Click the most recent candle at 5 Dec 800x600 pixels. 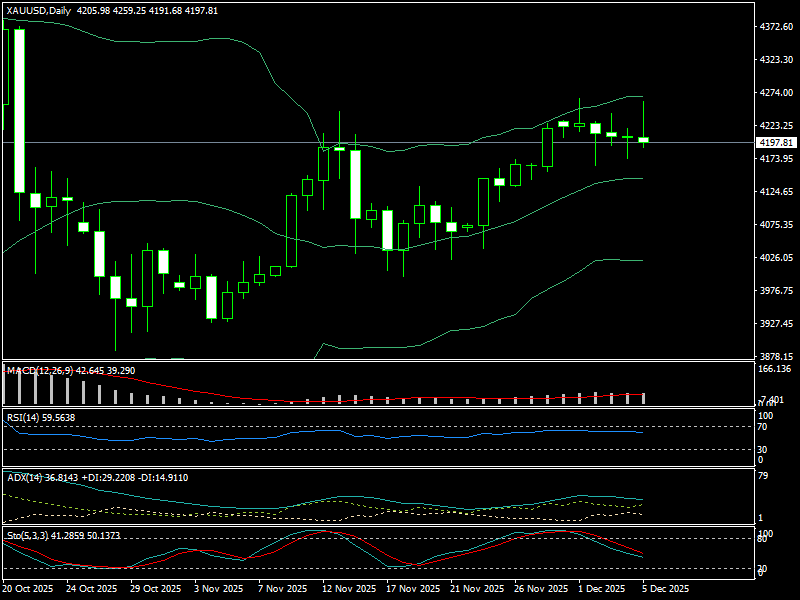644,140
